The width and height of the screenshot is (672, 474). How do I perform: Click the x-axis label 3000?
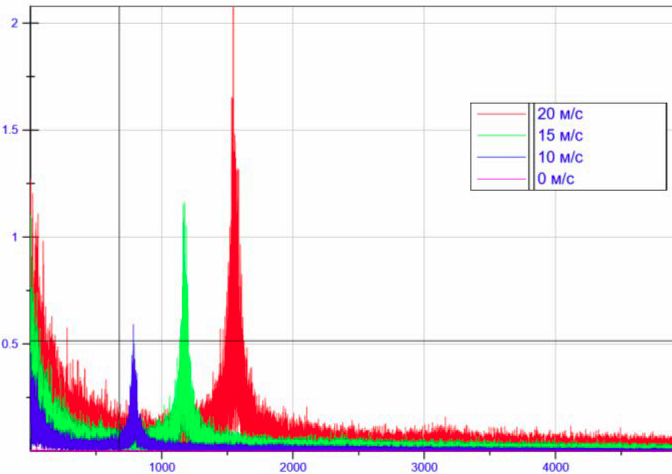click(x=424, y=467)
